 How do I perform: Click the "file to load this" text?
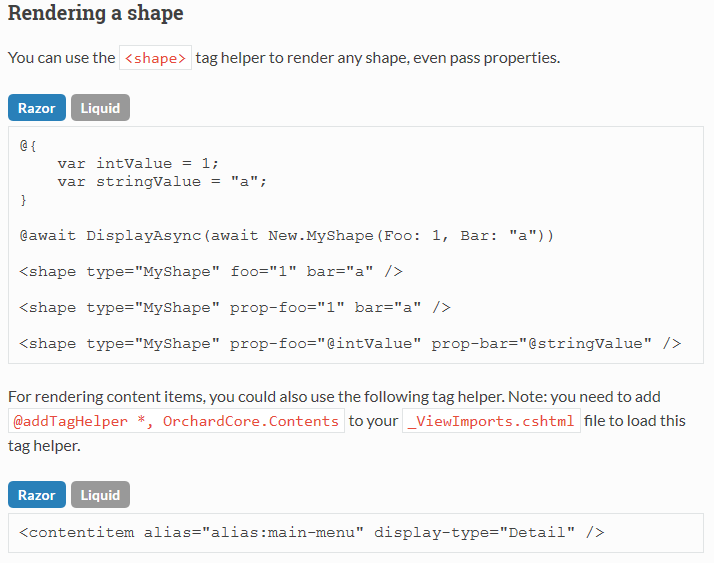point(635,421)
